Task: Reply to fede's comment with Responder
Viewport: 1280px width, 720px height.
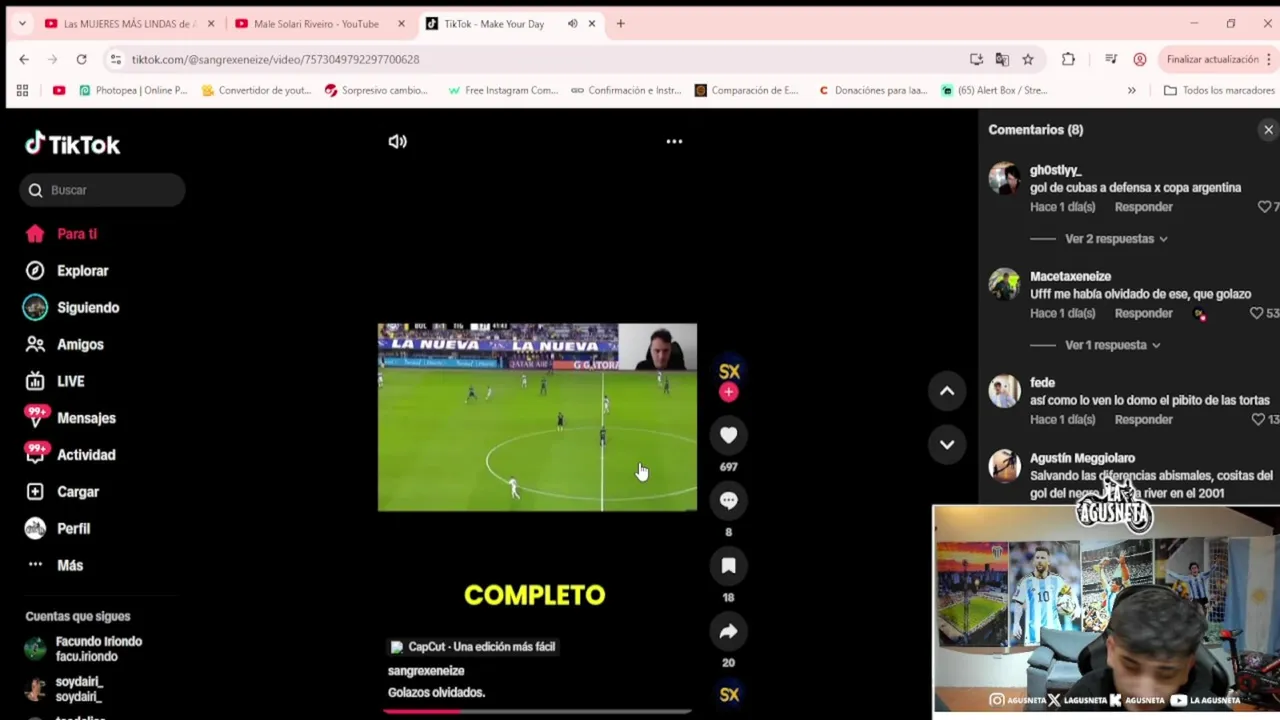Action: point(1143,419)
